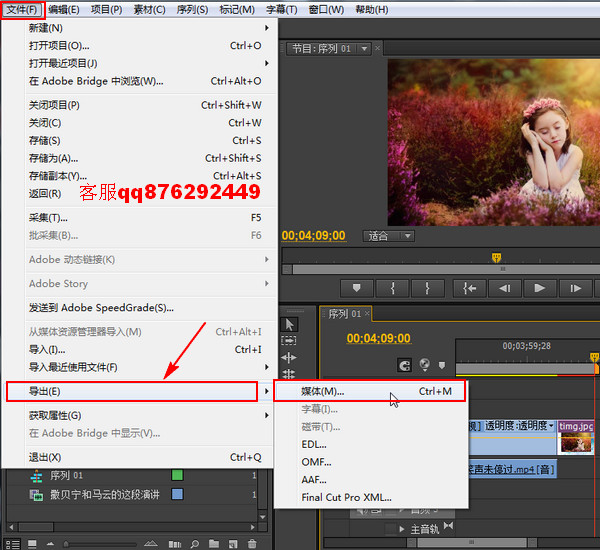Toggle the master audio track checkbox

pyautogui.click(x=391, y=529)
